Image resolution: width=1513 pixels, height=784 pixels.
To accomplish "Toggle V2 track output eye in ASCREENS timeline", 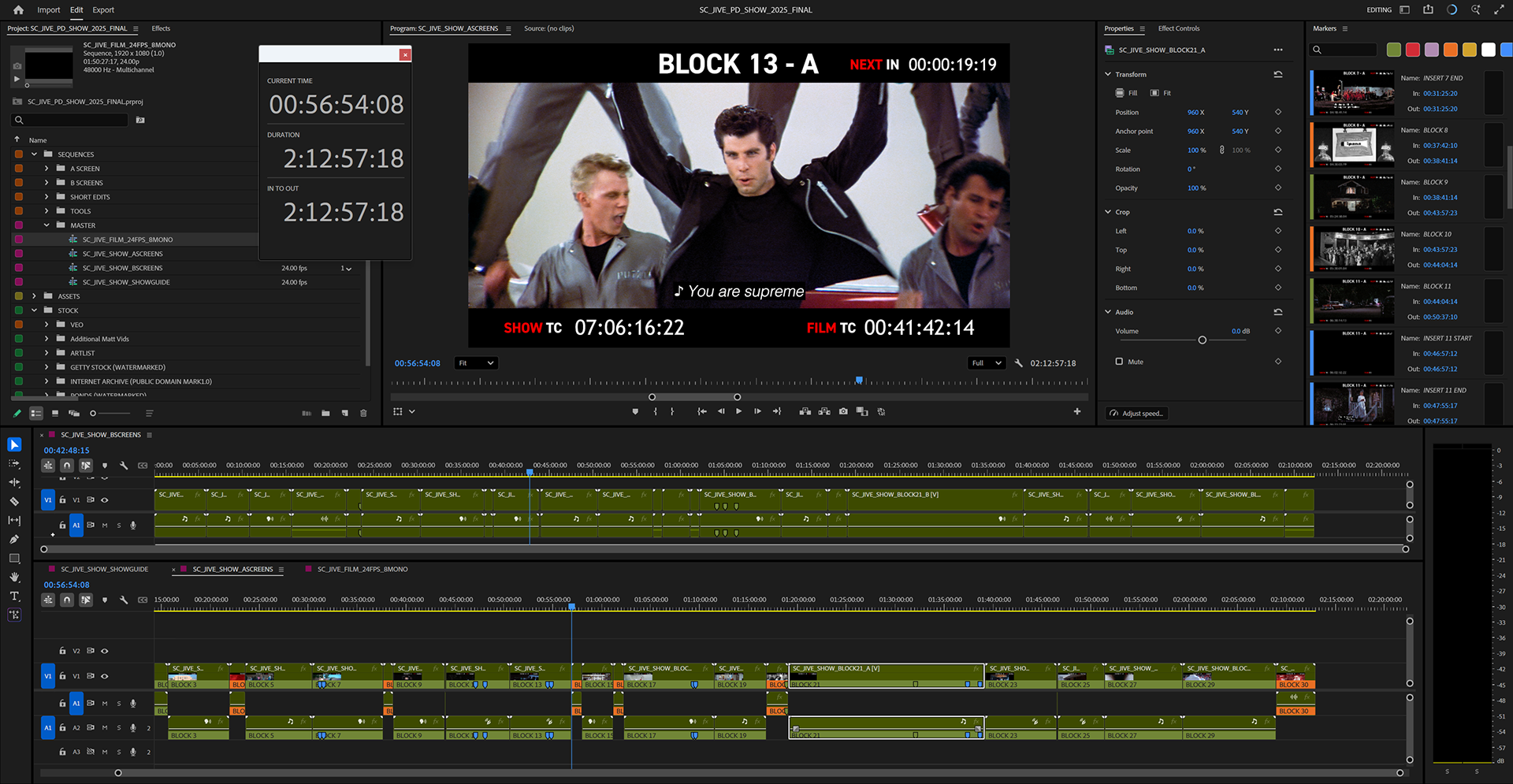I will [105, 651].
